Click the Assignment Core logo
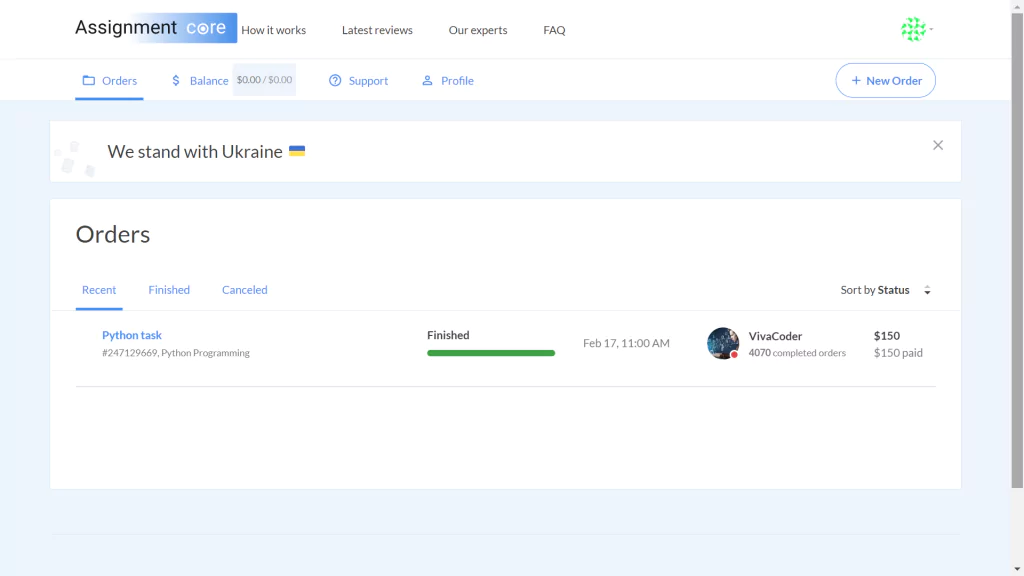 [x=155, y=28]
